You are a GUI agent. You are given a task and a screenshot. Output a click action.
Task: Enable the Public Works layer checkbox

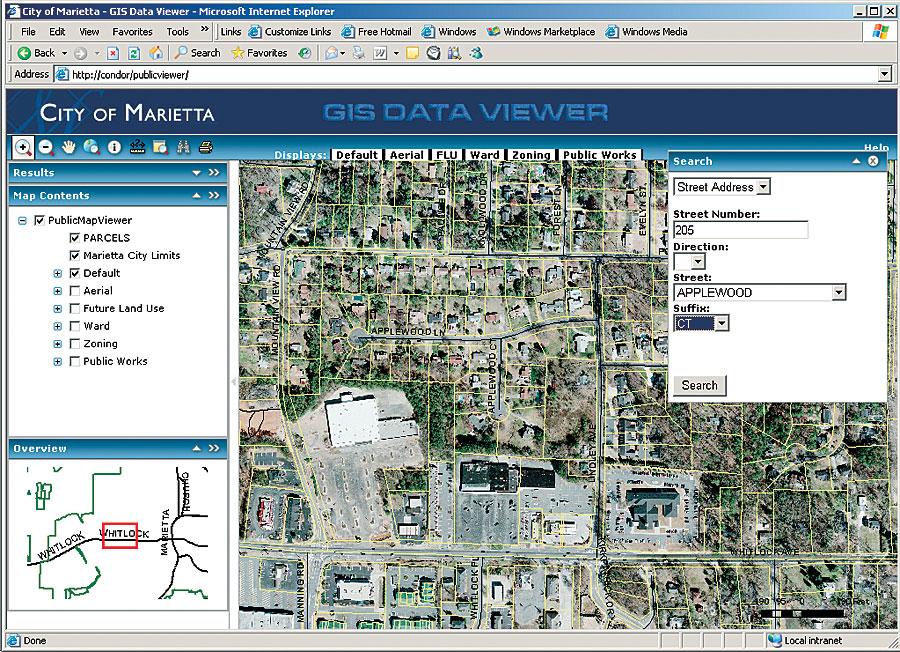(75, 362)
